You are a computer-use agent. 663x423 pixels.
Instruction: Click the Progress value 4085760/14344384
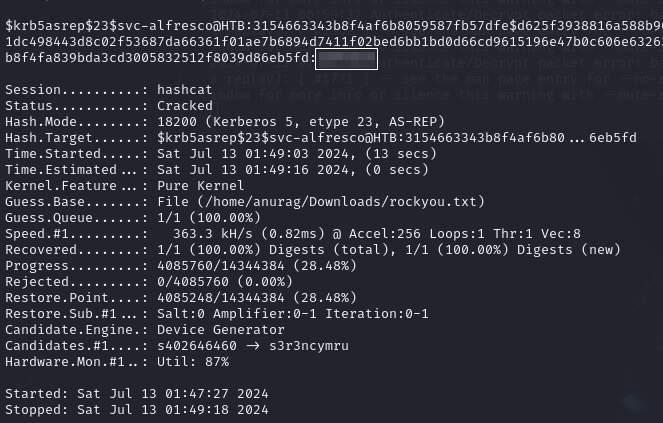click(x=221, y=265)
